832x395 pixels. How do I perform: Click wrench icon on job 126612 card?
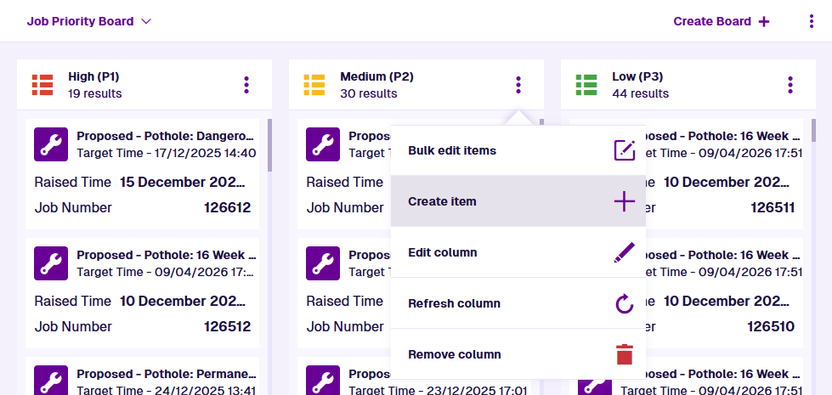point(51,144)
